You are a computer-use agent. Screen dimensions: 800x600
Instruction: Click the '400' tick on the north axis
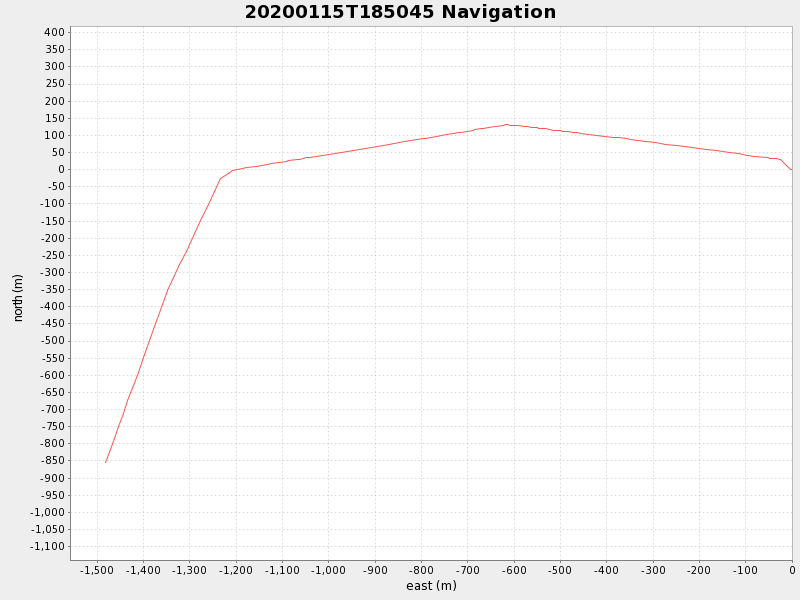[x=54, y=32]
